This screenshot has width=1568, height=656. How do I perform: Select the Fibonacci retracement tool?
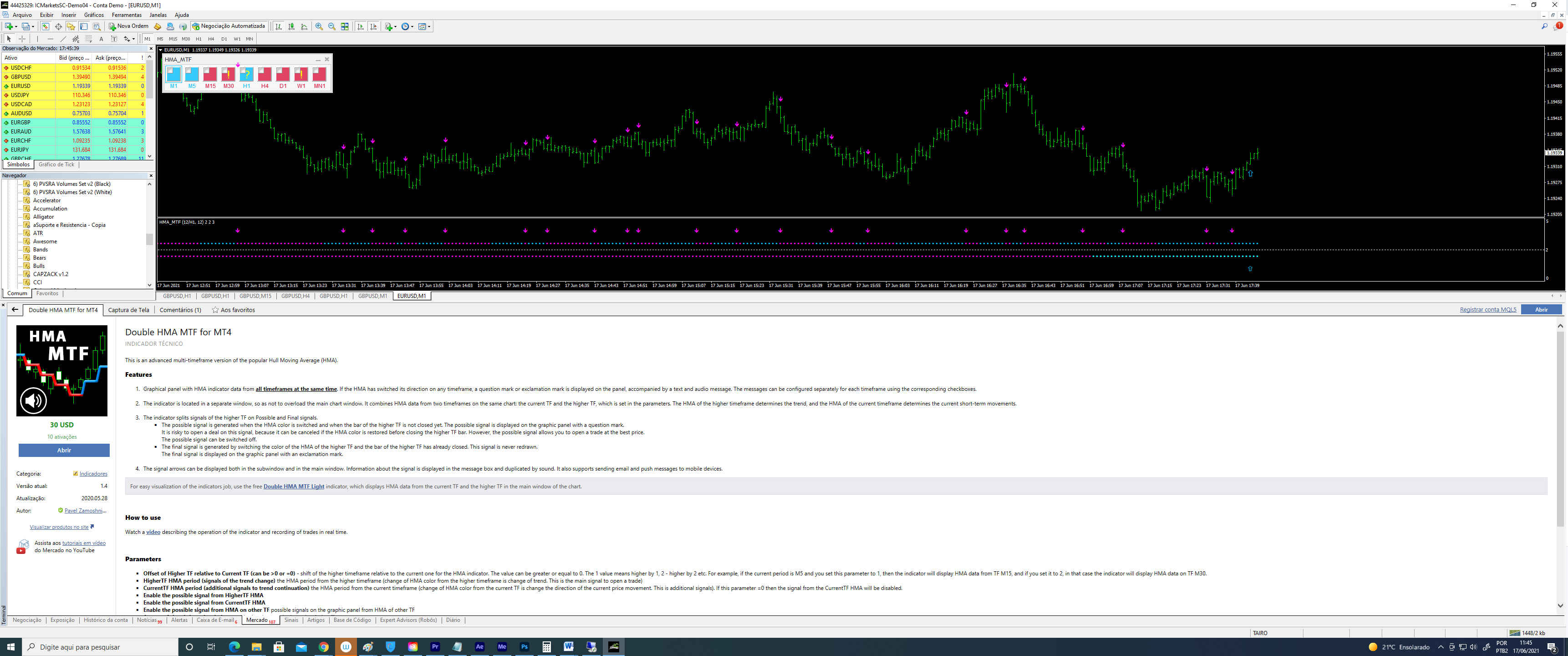pyautogui.click(x=89, y=39)
